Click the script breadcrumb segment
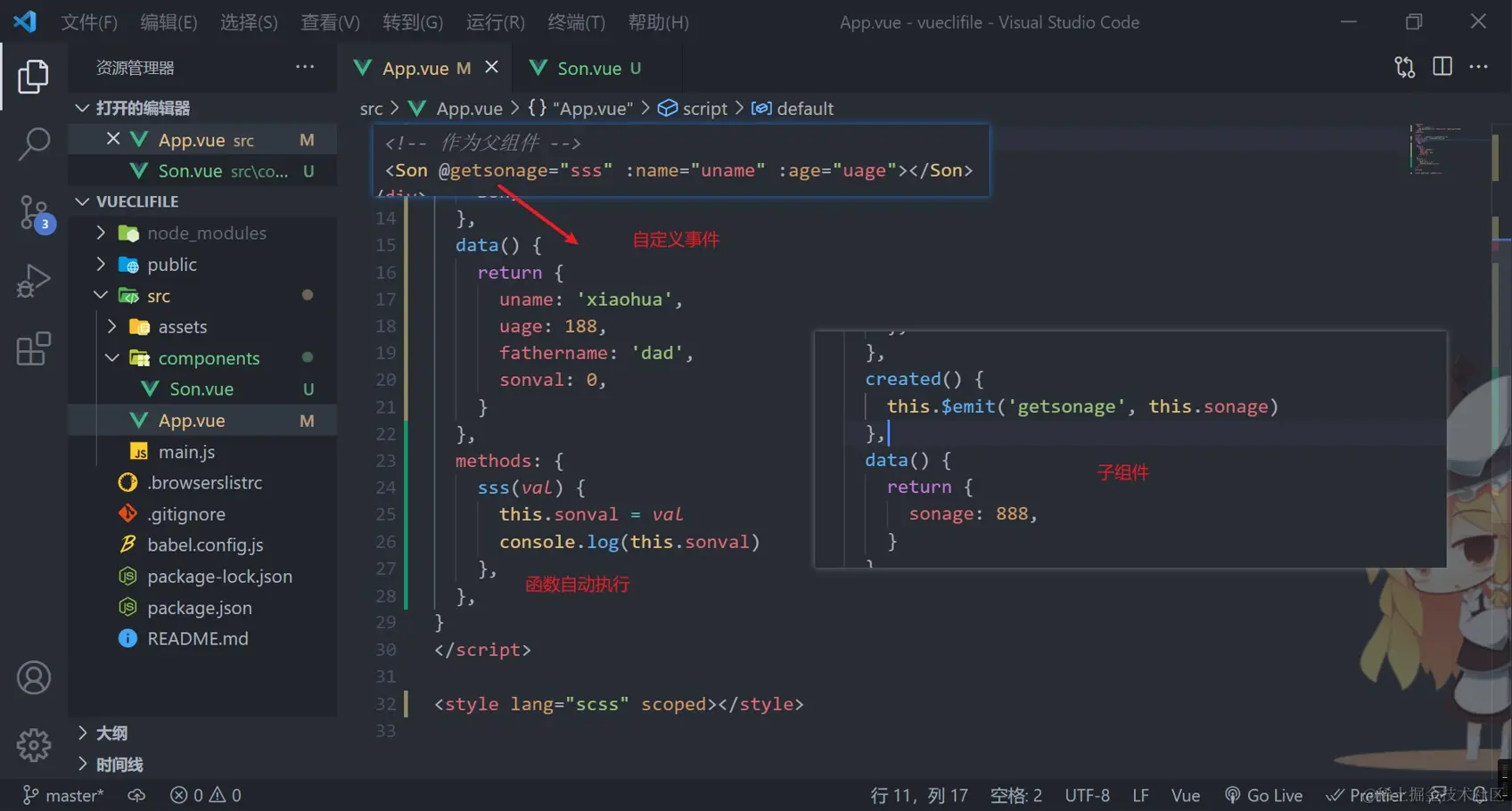 click(694, 109)
